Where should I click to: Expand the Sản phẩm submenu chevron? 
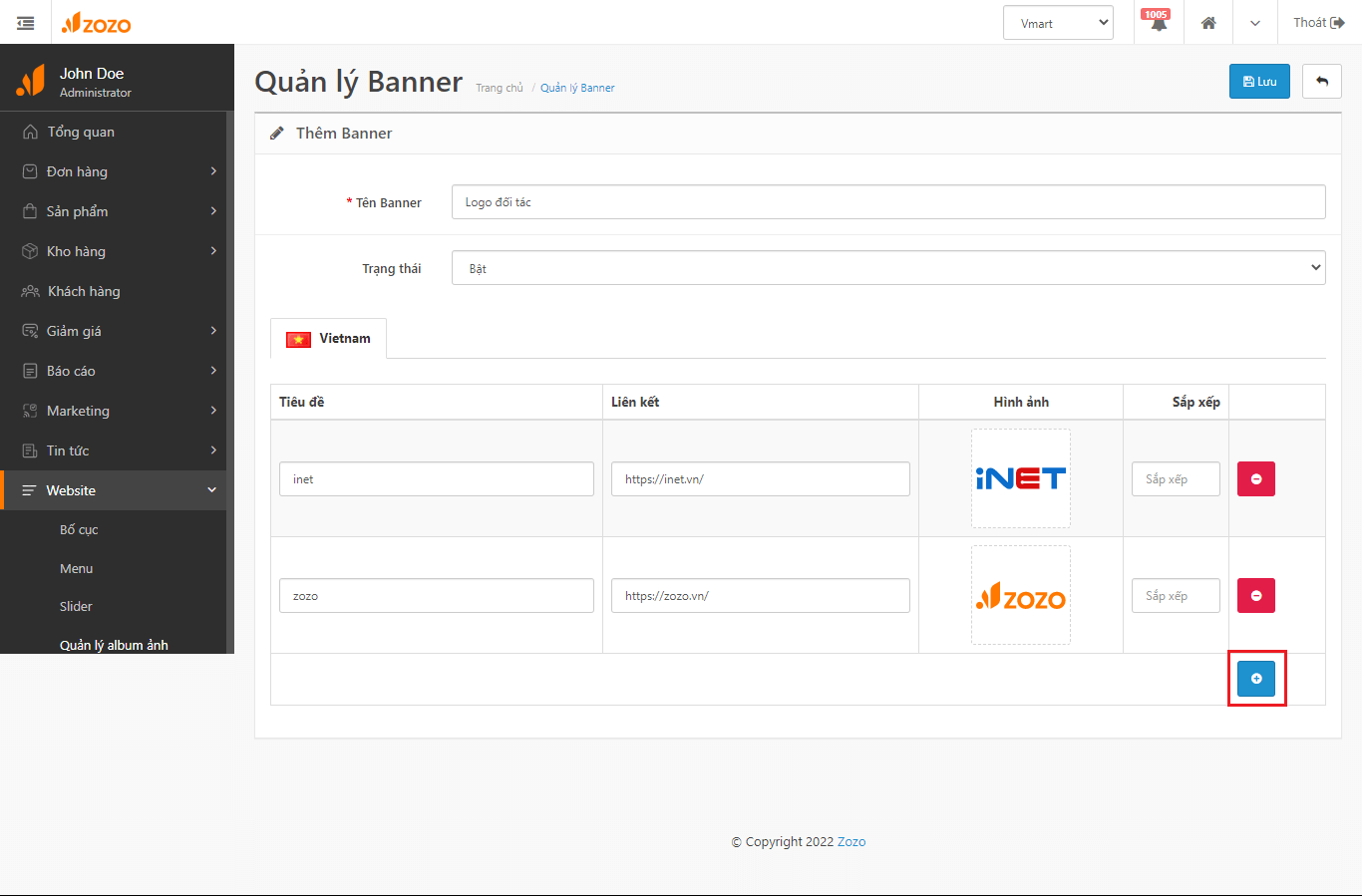tap(213, 211)
